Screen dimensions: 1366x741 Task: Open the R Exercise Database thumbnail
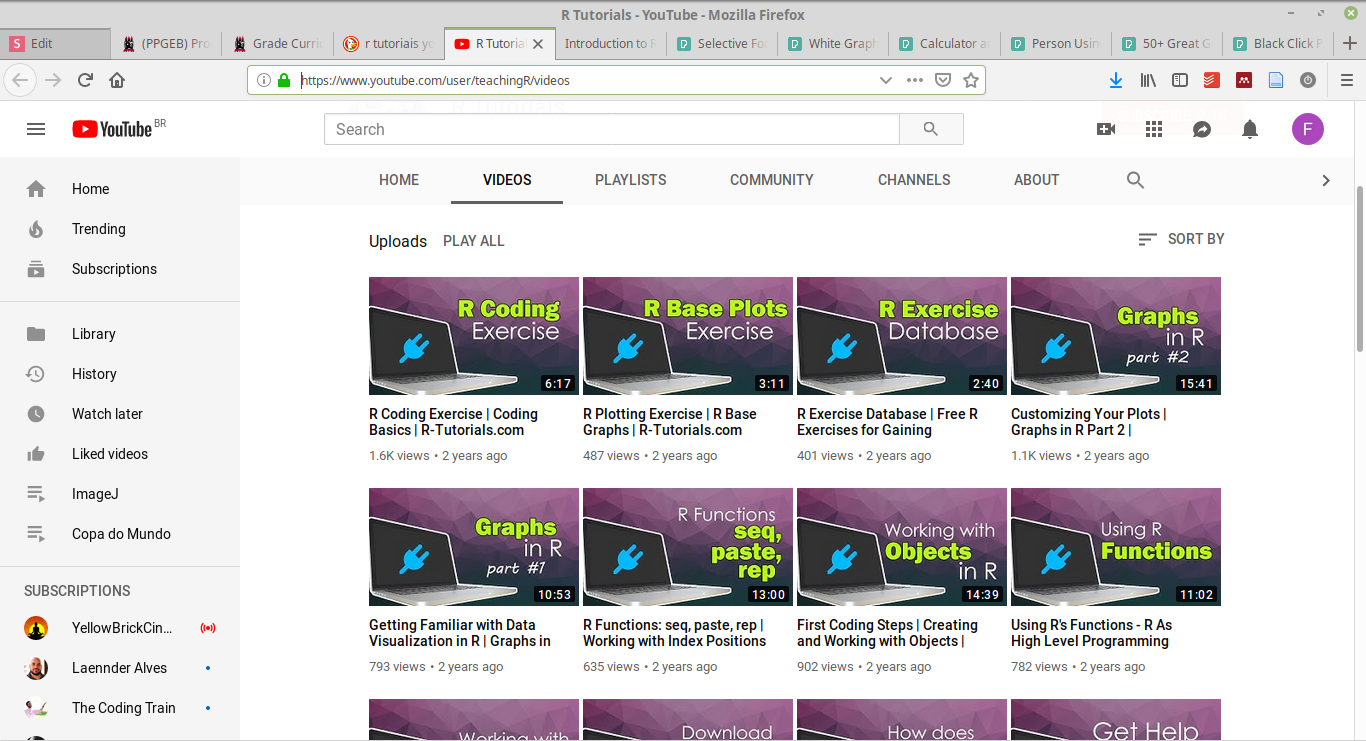click(902, 336)
